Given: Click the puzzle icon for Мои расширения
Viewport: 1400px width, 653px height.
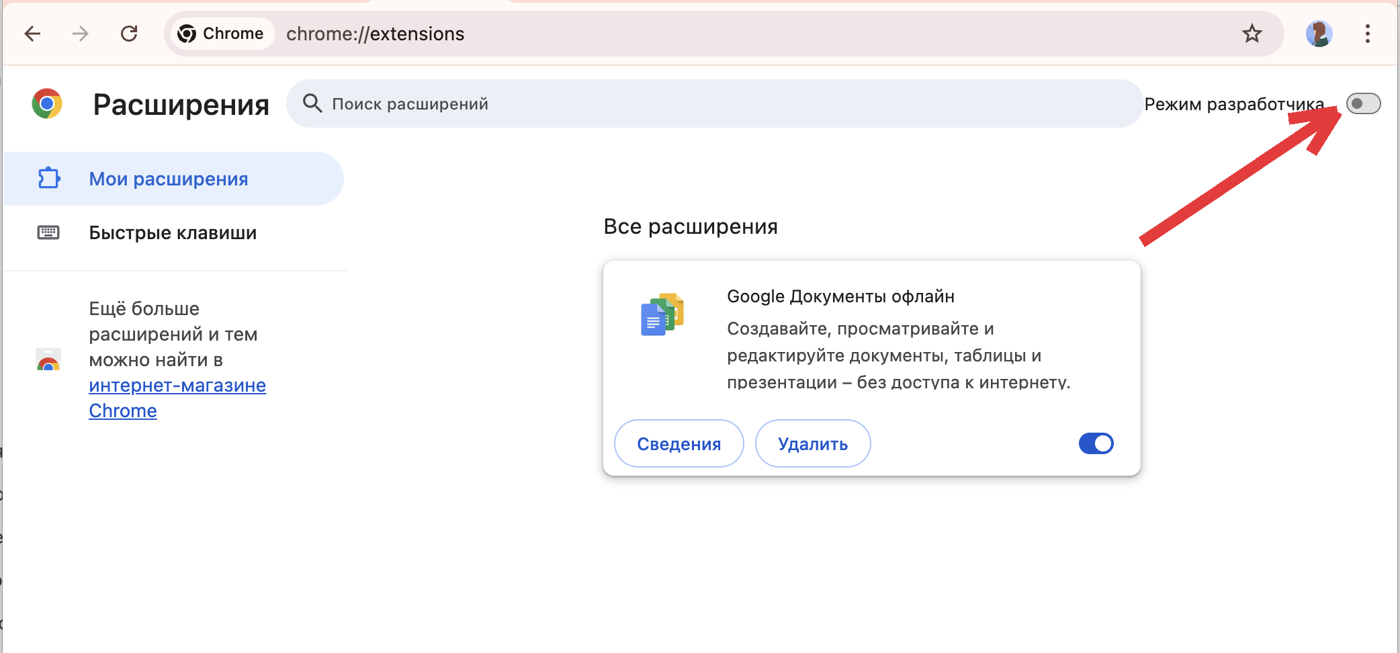Looking at the screenshot, I should pos(48,179).
